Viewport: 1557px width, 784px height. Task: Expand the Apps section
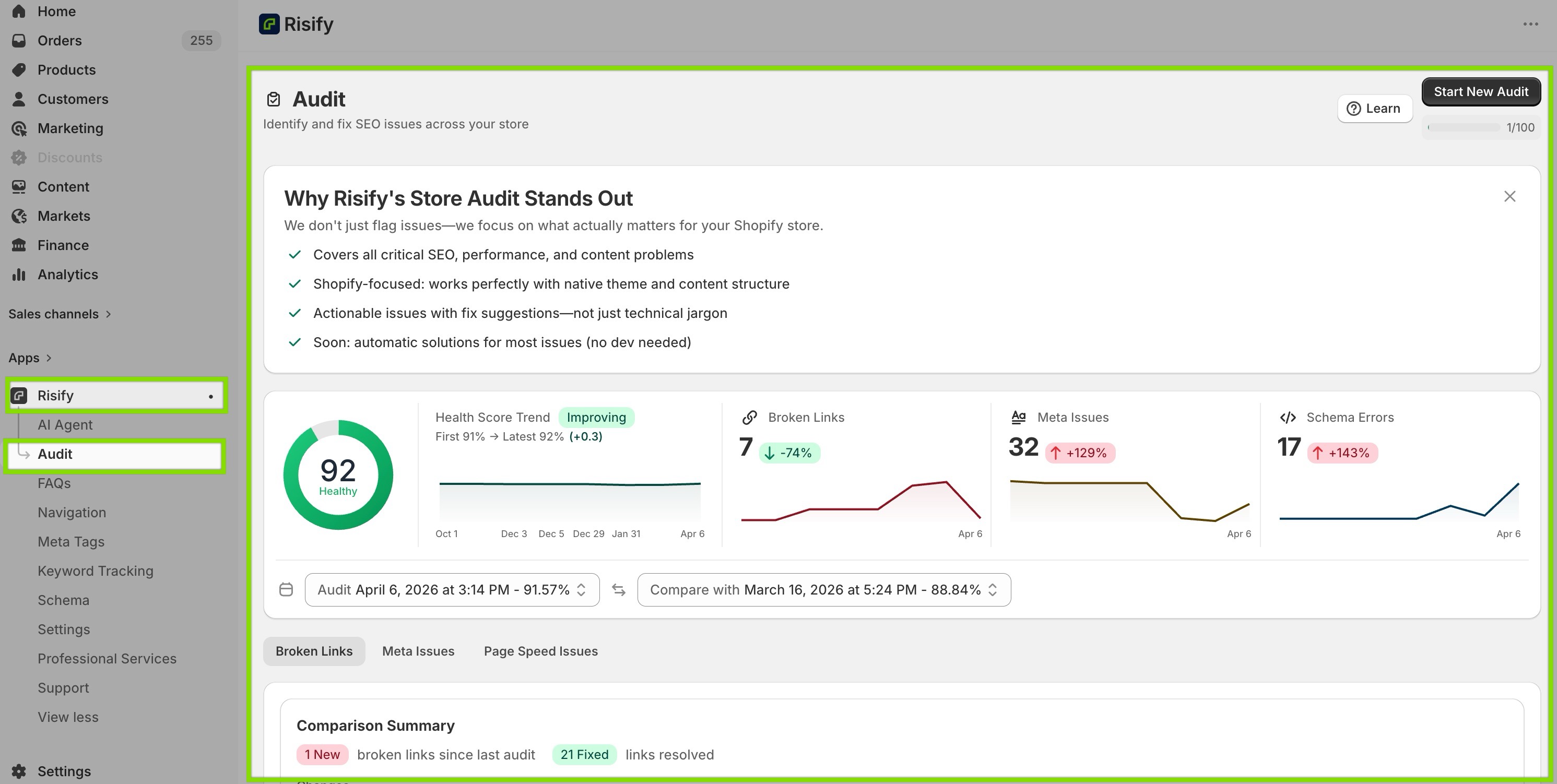tap(30, 358)
